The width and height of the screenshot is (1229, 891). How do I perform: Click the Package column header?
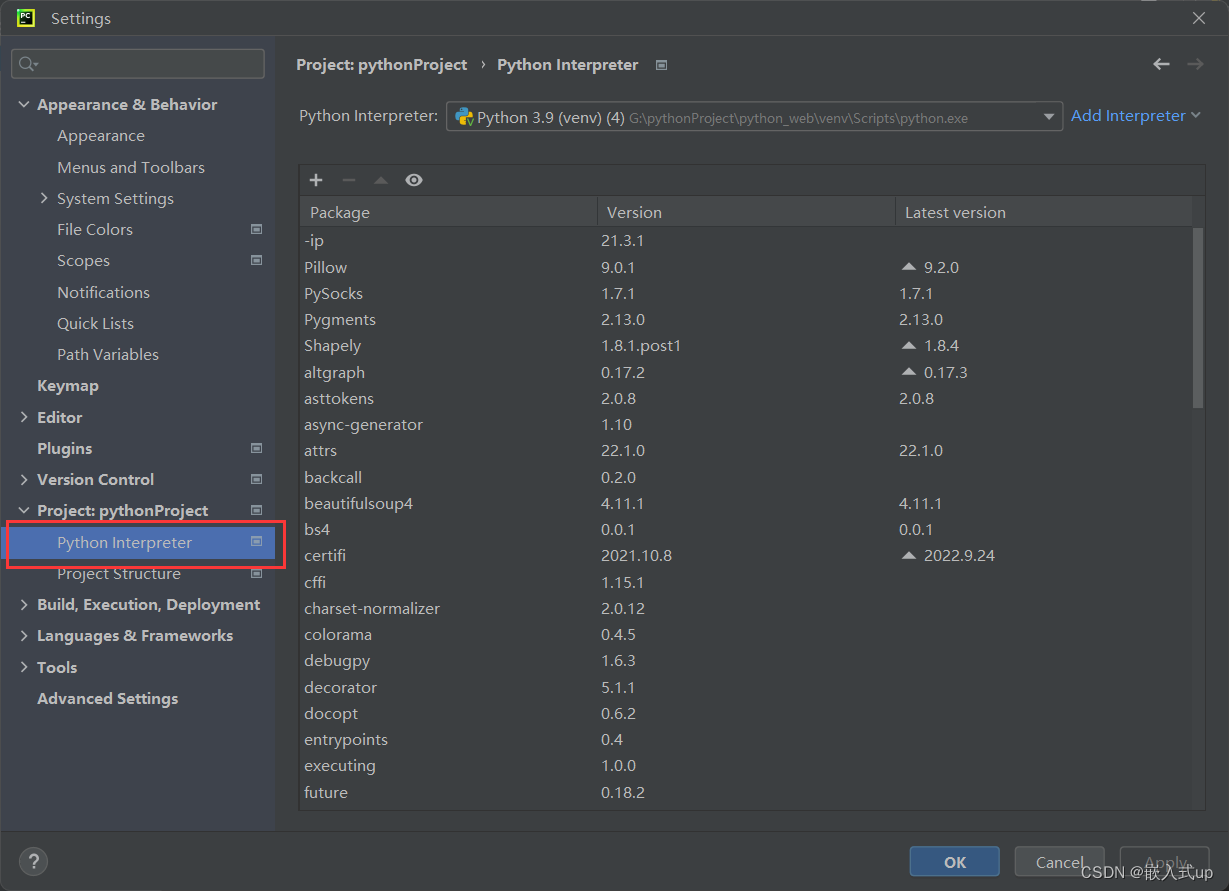pos(448,212)
